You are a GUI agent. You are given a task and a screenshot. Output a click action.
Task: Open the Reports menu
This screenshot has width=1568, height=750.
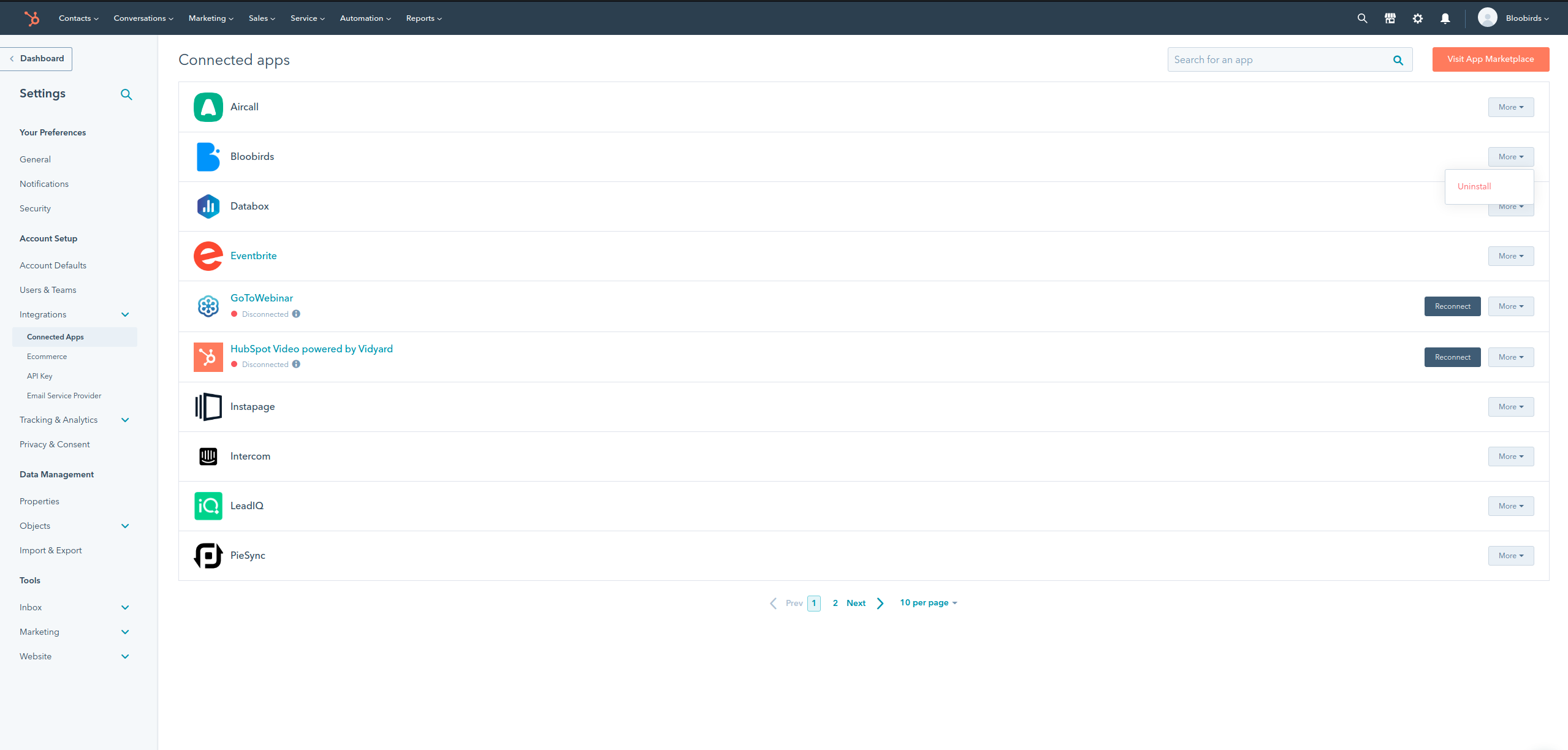pyautogui.click(x=424, y=18)
